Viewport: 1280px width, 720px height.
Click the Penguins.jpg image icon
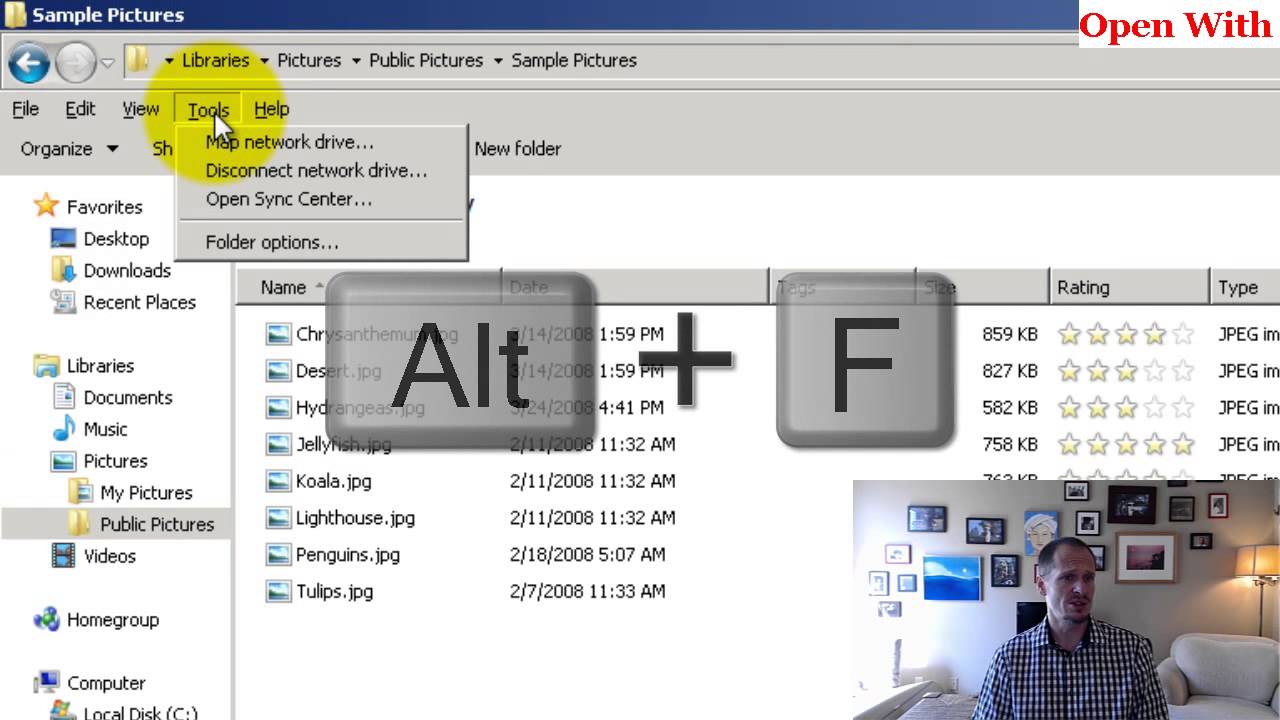[278, 555]
